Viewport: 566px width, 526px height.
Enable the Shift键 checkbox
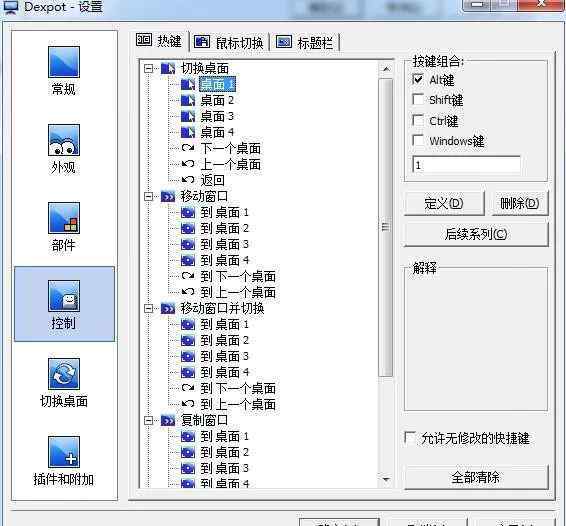(x=418, y=99)
